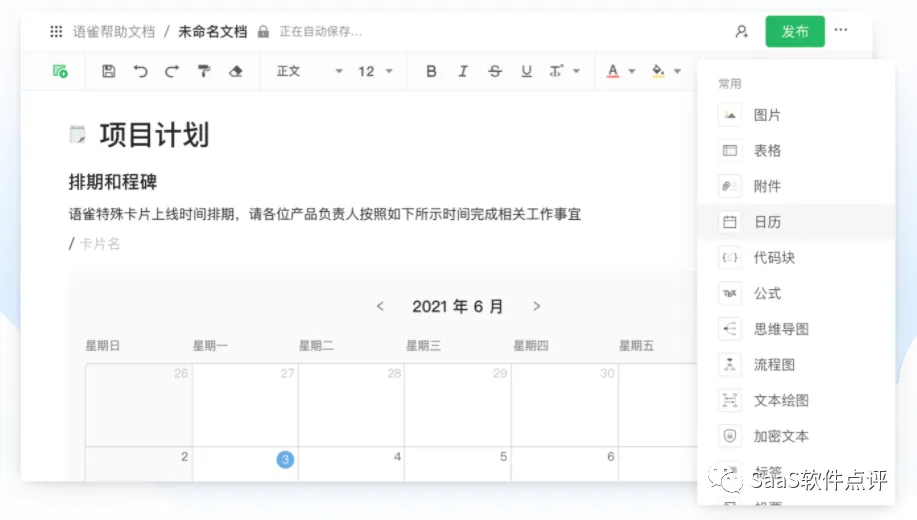917x520 pixels.
Task: Click the 星期三 column header
Action: click(423, 346)
